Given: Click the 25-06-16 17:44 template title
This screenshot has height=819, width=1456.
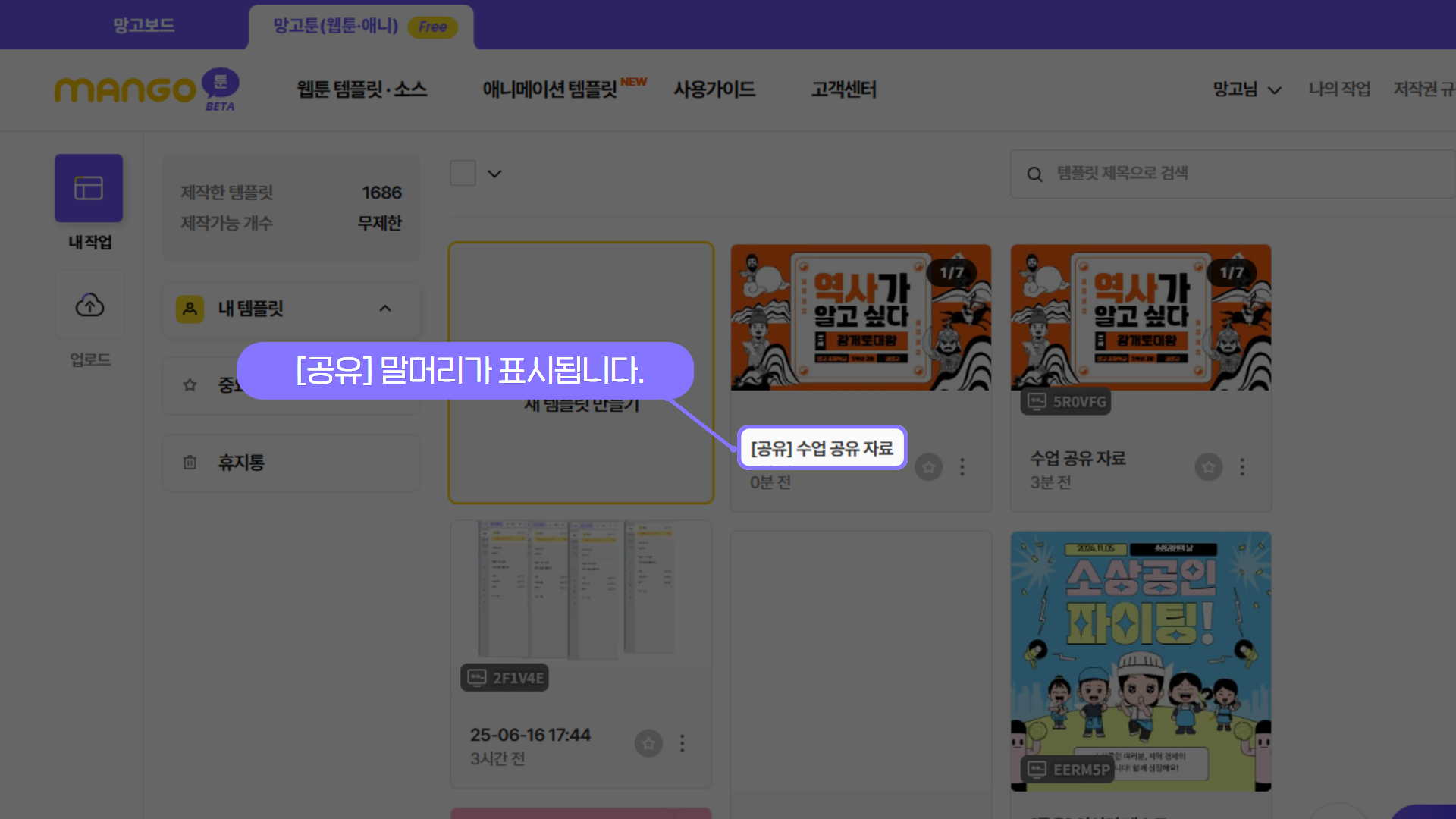Looking at the screenshot, I should [530, 735].
